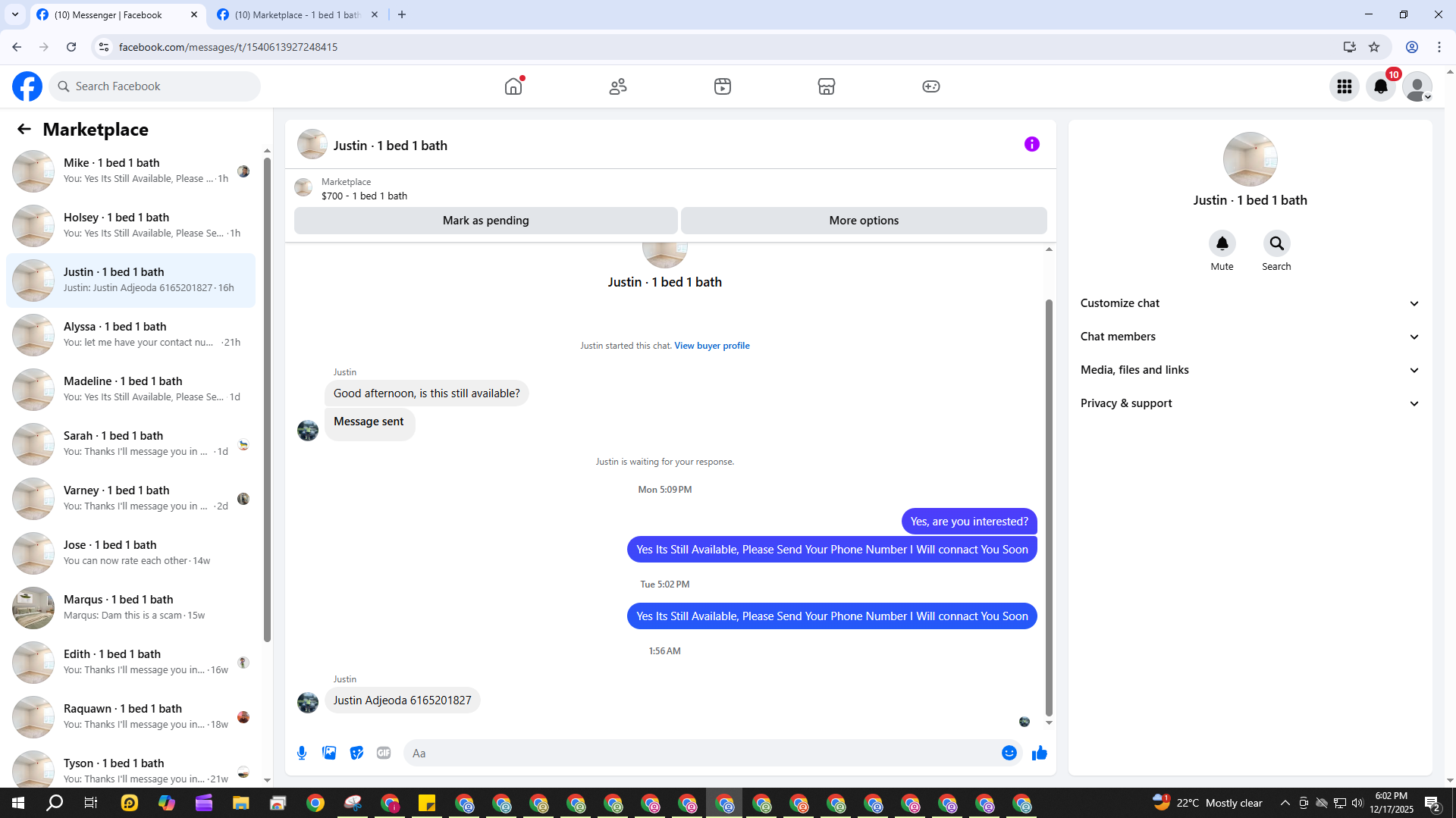This screenshot has height=818, width=1456.
Task: Open Madeline 1 bed 1 bath conversation
Action: [x=131, y=389]
